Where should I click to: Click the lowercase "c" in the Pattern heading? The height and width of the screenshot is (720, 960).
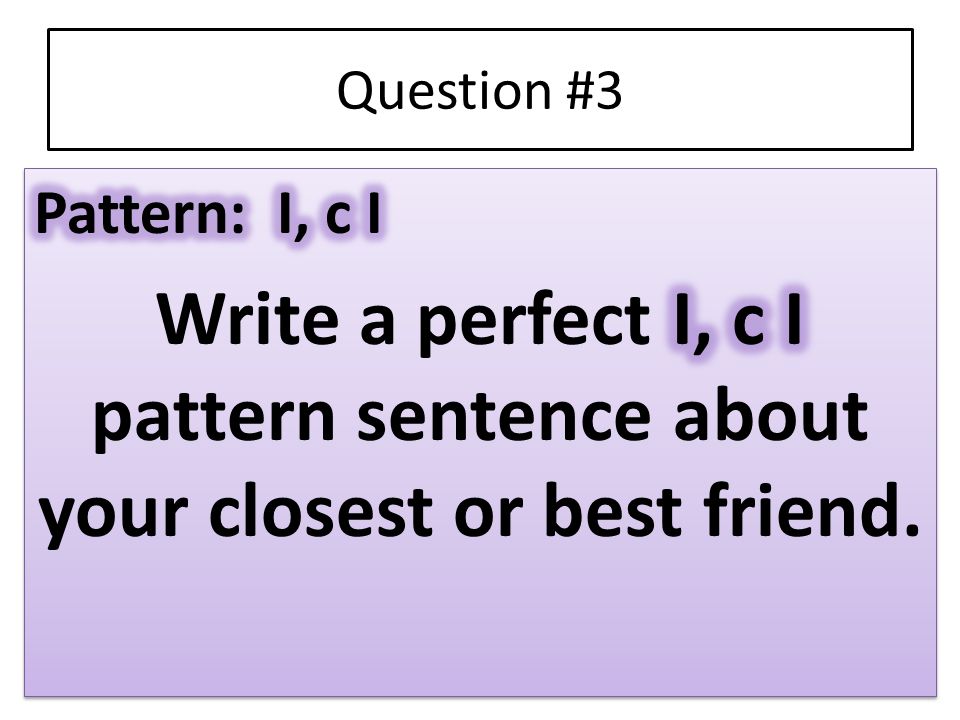(339, 217)
